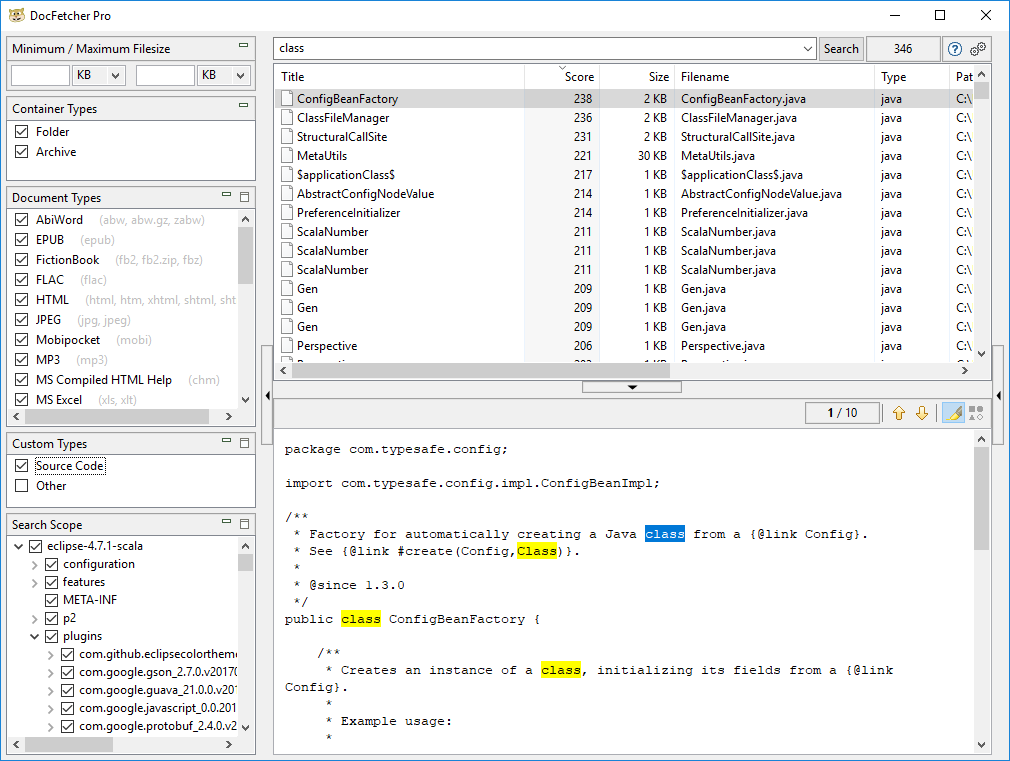Image resolution: width=1010 pixels, height=761 pixels.
Task: Click the preview display options icon
Action: (x=977, y=413)
